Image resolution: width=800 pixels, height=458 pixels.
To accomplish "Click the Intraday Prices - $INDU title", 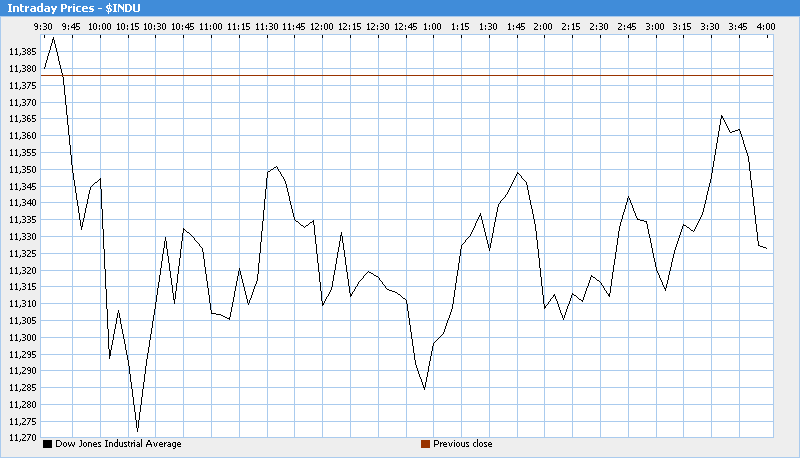I will 74,8.
